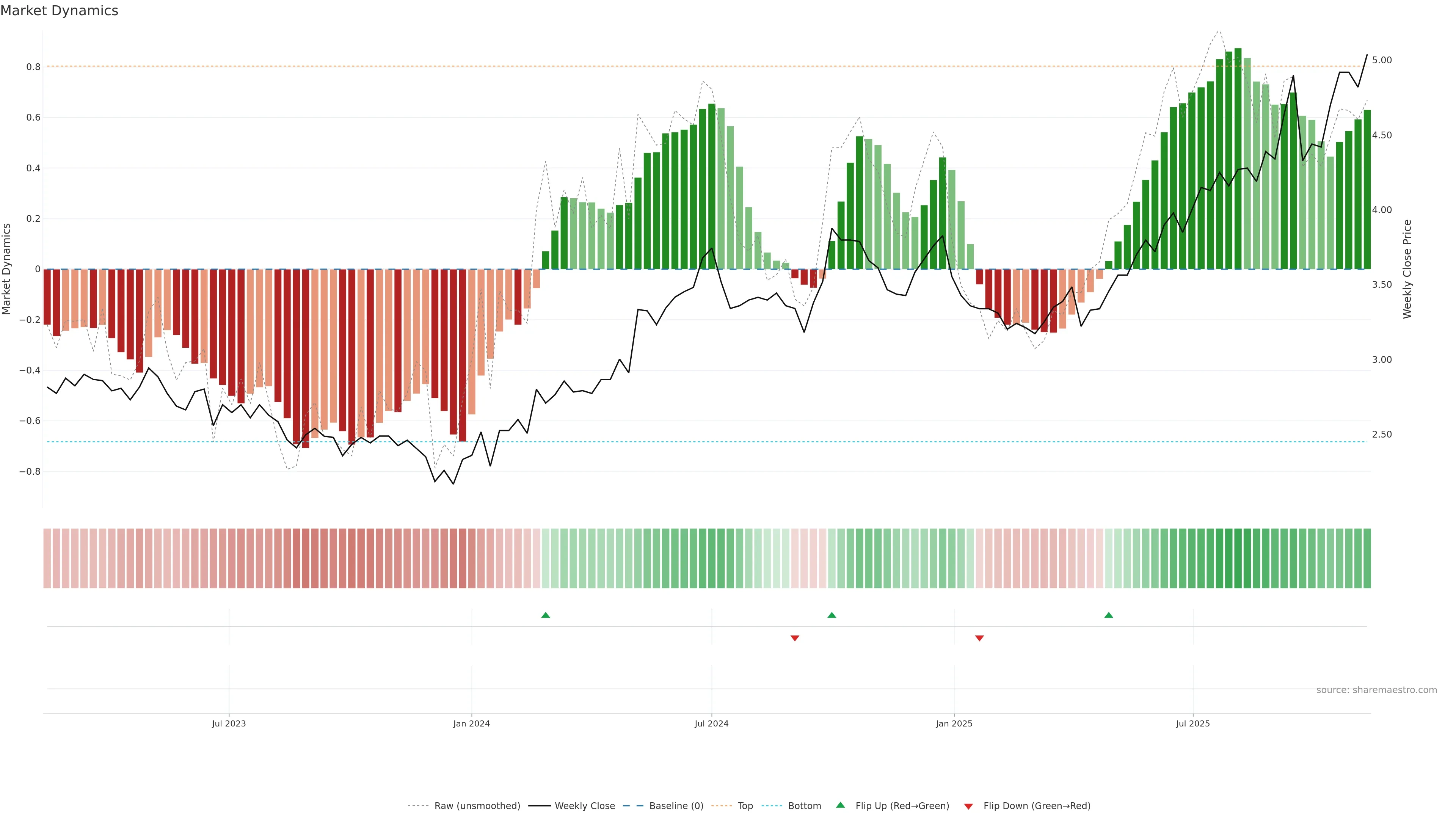Click the 5.00 price axis tick label
This screenshot has height=819, width=1456.
1381,60
